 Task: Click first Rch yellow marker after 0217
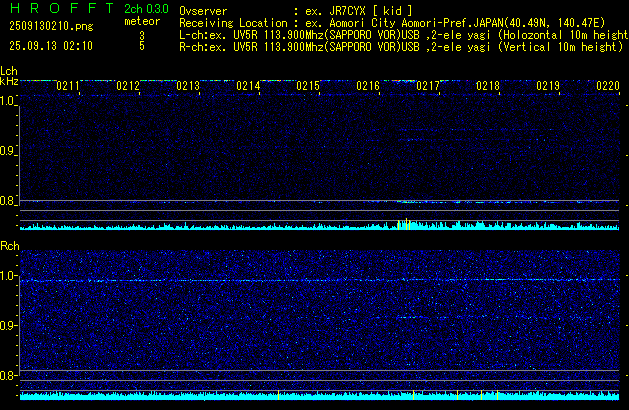coord(457,394)
